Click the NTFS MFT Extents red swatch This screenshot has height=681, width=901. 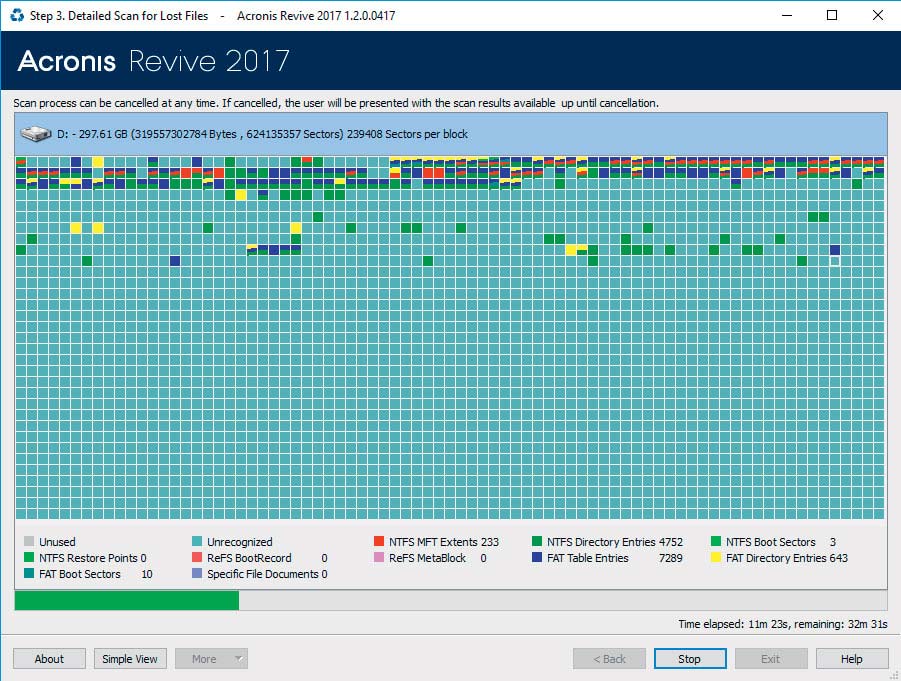tap(379, 541)
